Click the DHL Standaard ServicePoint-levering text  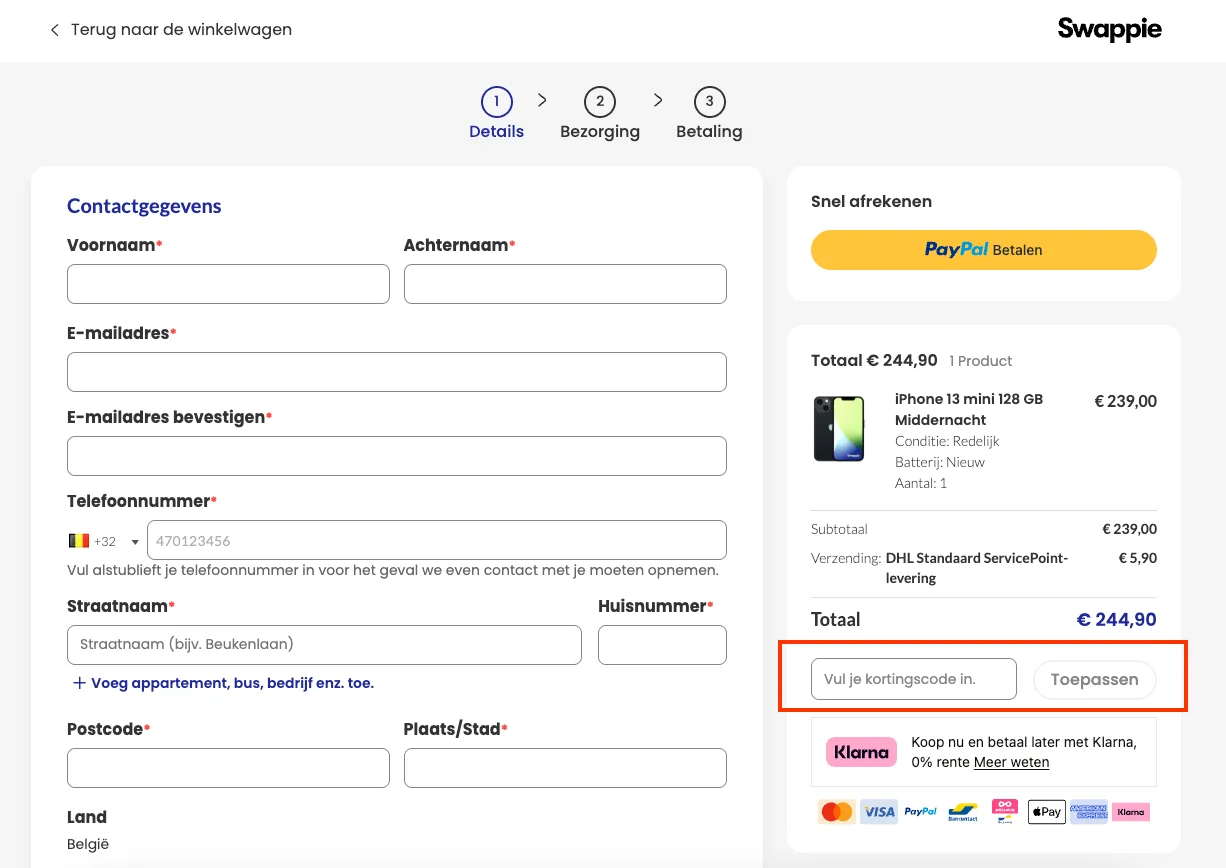tap(977, 568)
